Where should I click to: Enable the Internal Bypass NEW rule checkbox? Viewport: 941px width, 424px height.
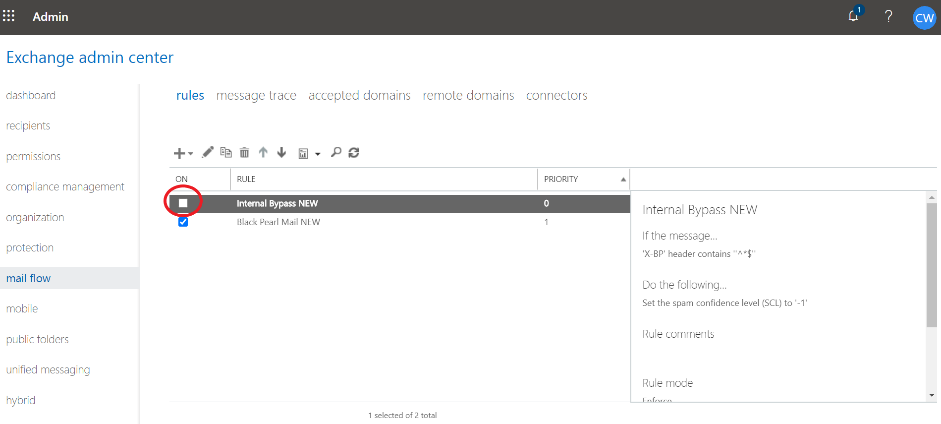(183, 203)
